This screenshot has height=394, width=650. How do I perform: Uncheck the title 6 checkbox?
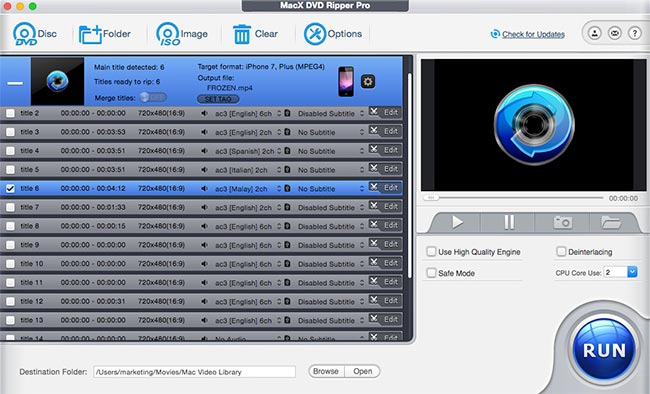[x=10, y=188]
